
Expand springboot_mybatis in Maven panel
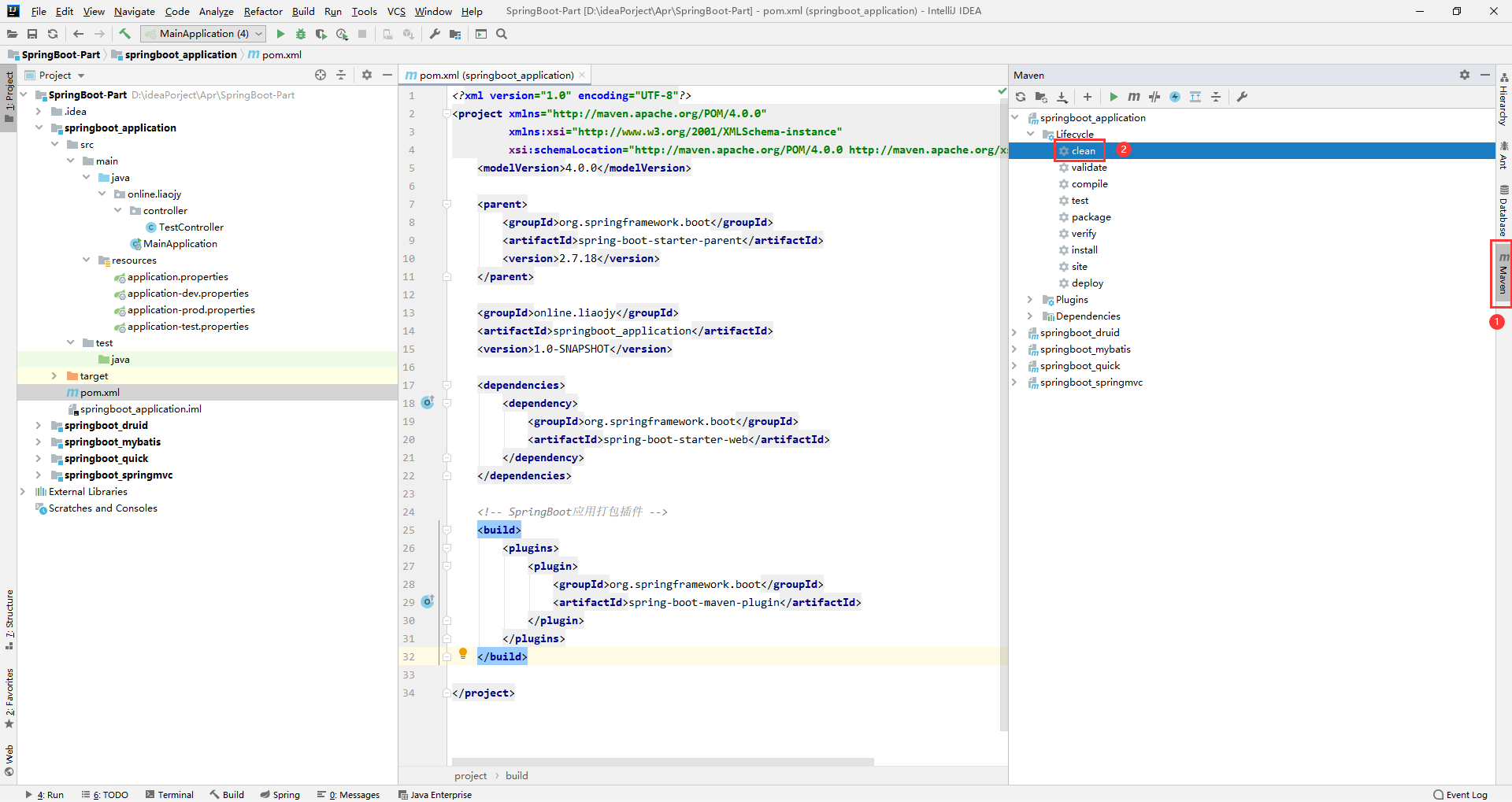click(1015, 349)
